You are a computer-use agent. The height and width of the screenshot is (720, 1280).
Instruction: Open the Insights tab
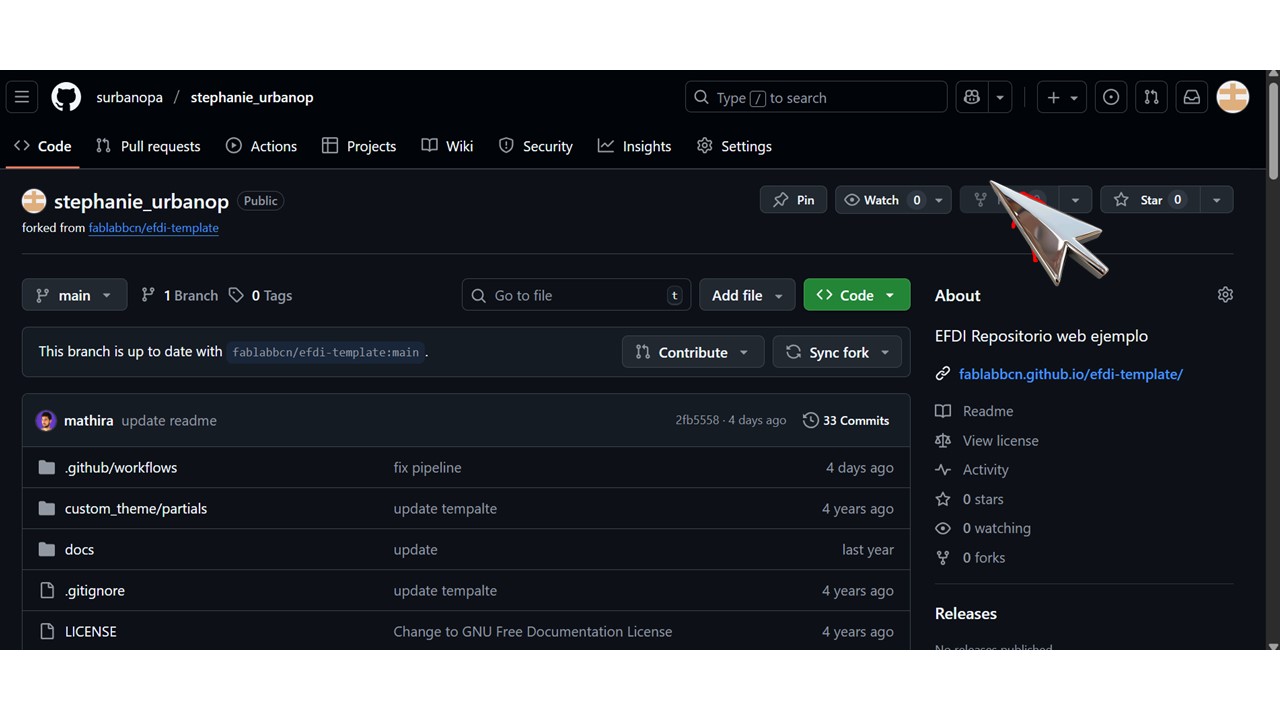635,146
